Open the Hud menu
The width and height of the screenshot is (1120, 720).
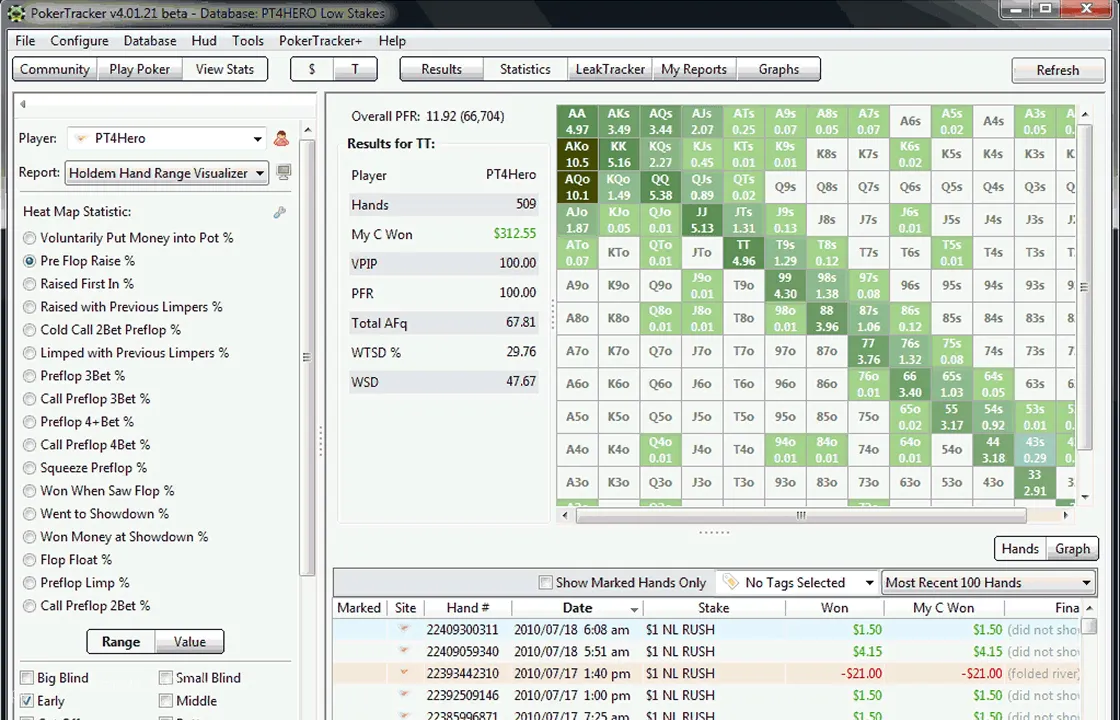204,41
